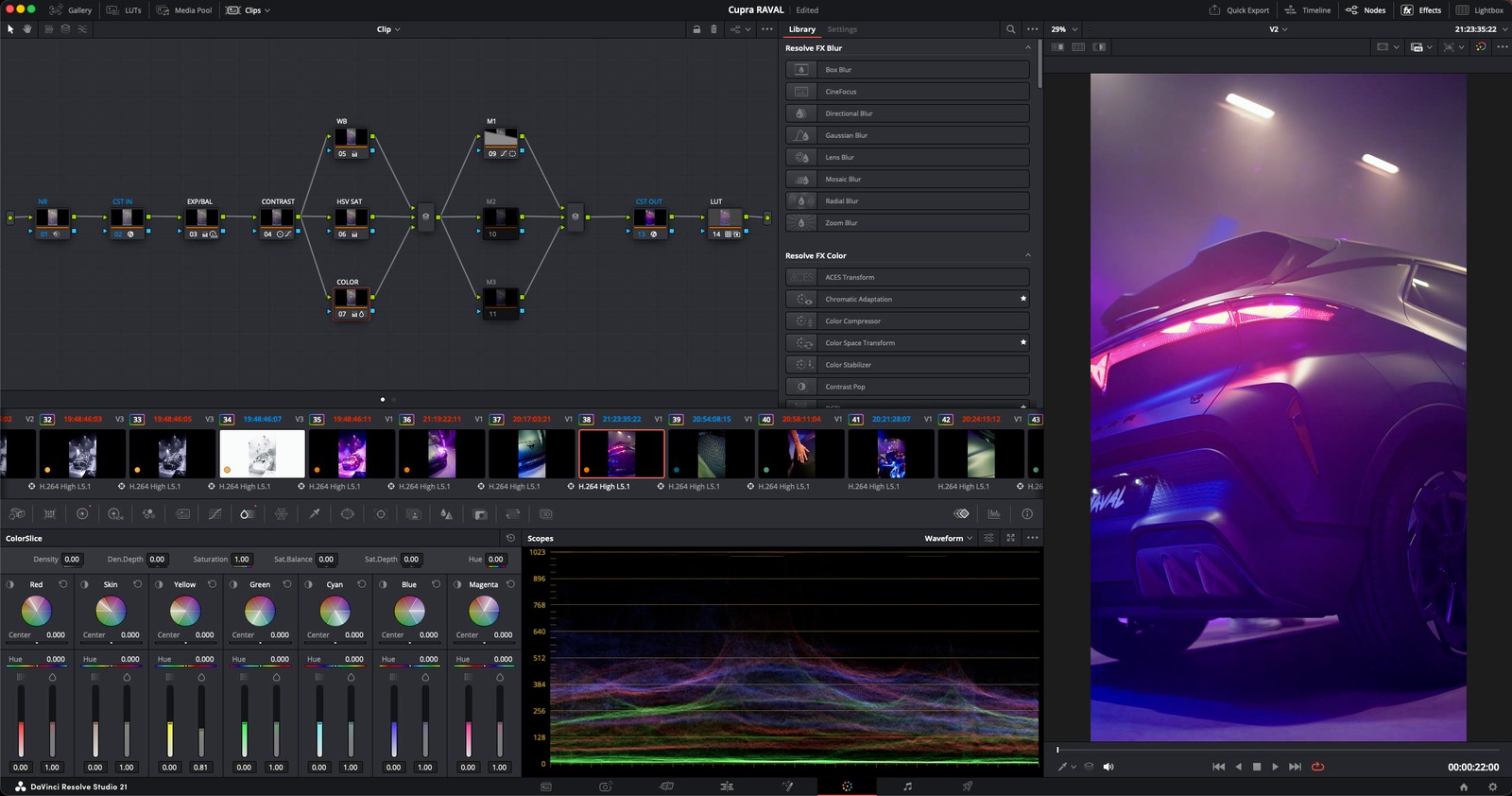Open the node graph Clip mode dropdown
The image size is (1512, 796).
pyautogui.click(x=388, y=29)
